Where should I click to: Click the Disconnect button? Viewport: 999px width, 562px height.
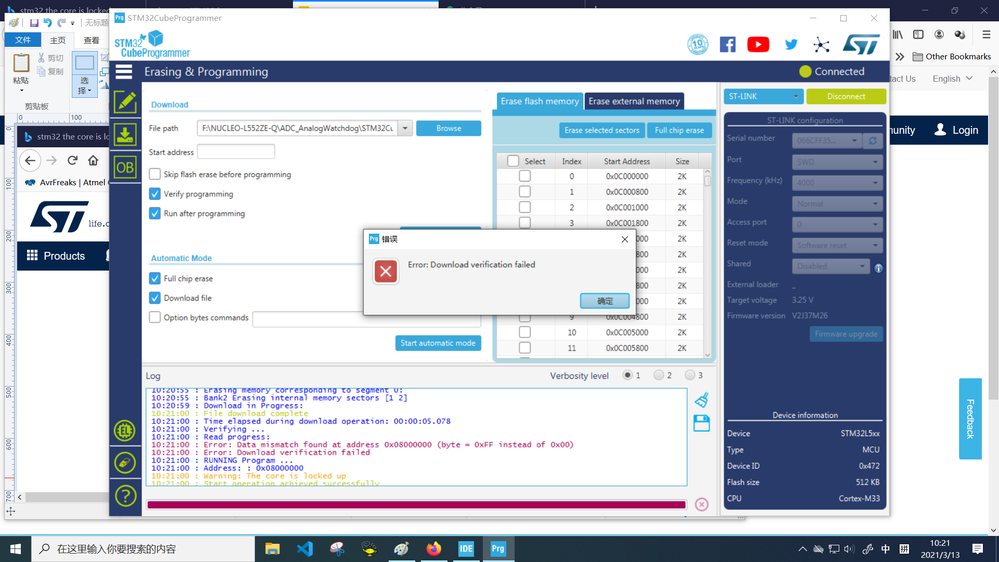pos(846,96)
